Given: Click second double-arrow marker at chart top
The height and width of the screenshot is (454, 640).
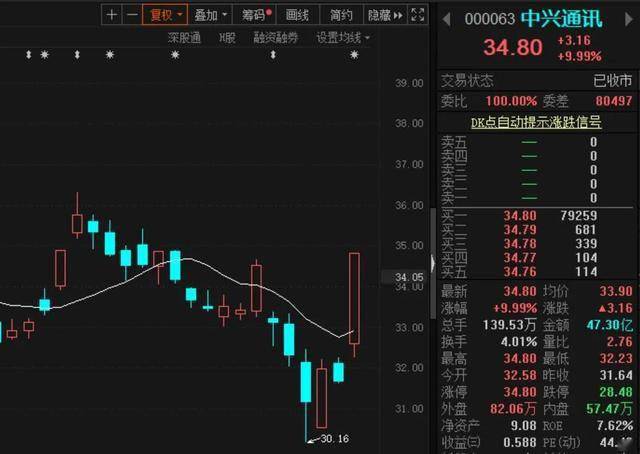Looking at the screenshot, I should coord(77,54).
